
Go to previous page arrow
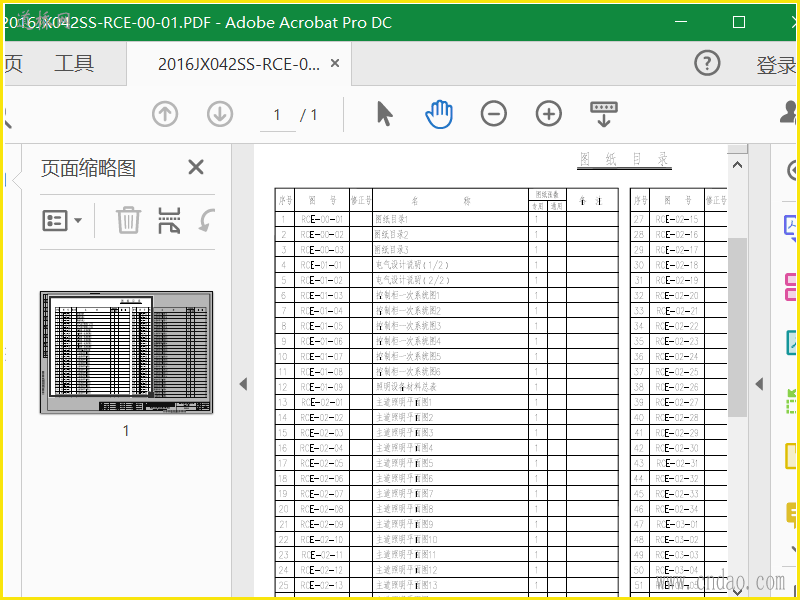click(165, 114)
